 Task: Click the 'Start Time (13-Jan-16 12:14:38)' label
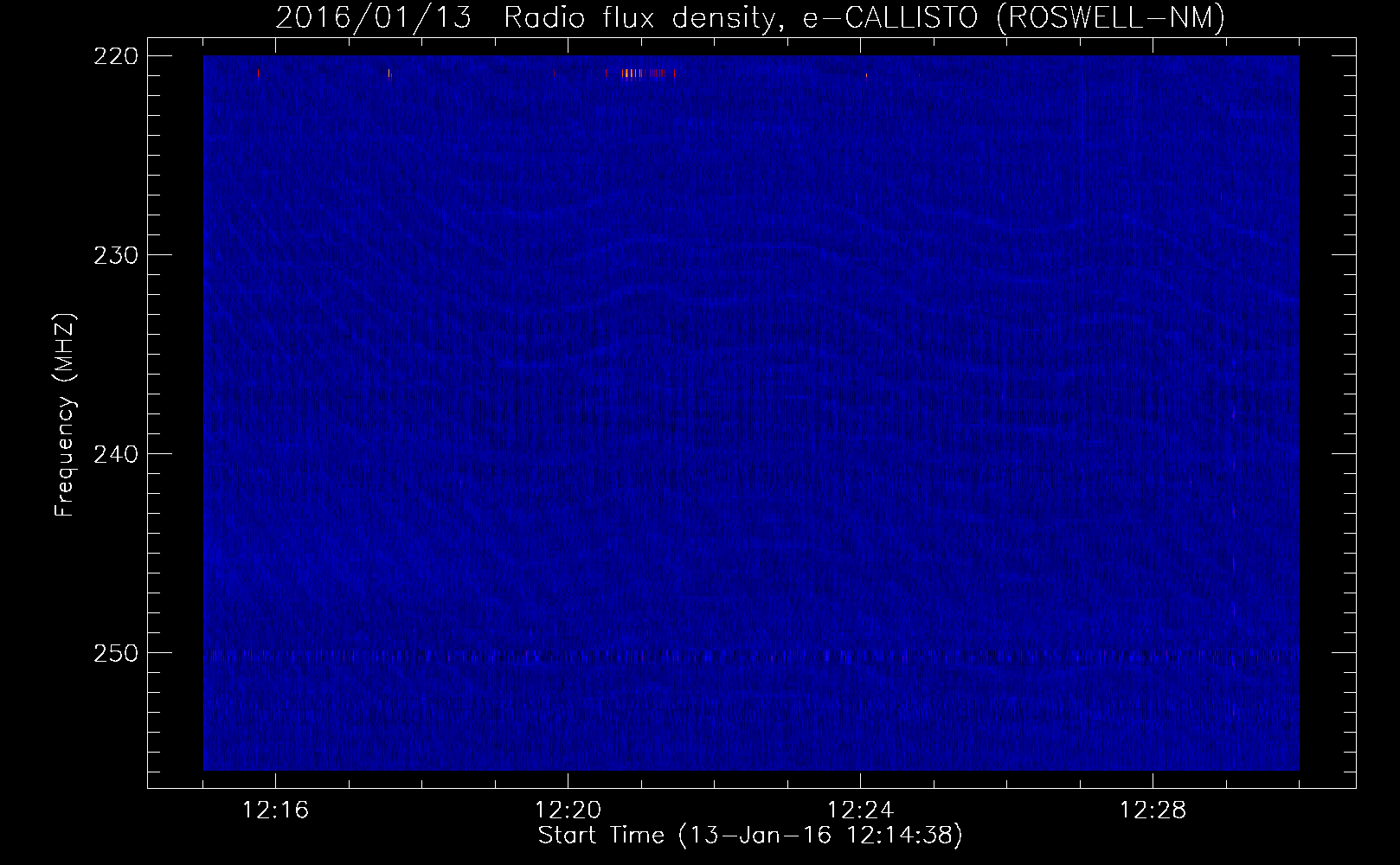click(x=750, y=836)
